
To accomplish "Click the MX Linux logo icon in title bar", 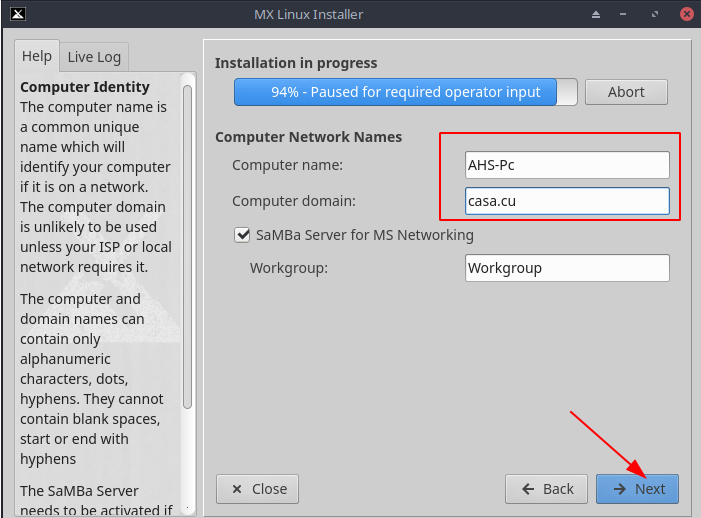I will [x=18, y=14].
